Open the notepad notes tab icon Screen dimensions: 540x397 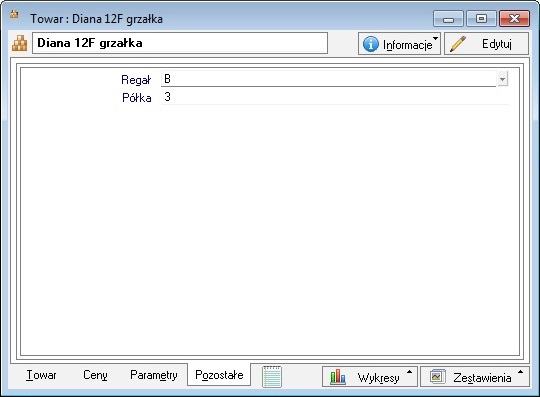coord(272,377)
